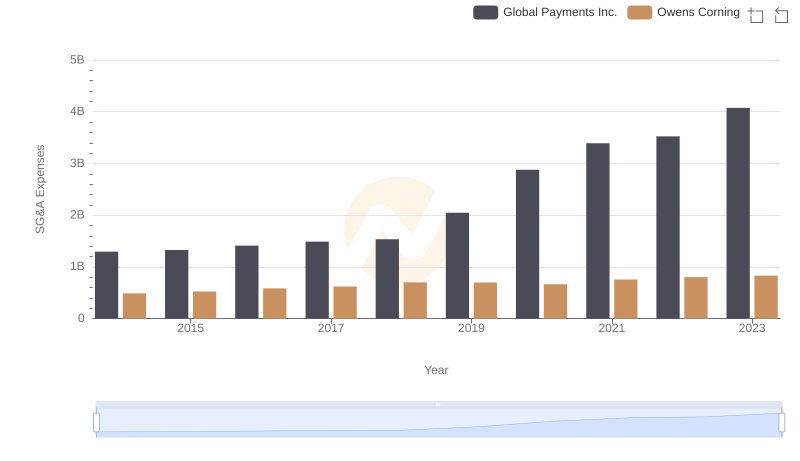Click the y-axis label 4B
The width and height of the screenshot is (800, 461).
(x=77, y=111)
